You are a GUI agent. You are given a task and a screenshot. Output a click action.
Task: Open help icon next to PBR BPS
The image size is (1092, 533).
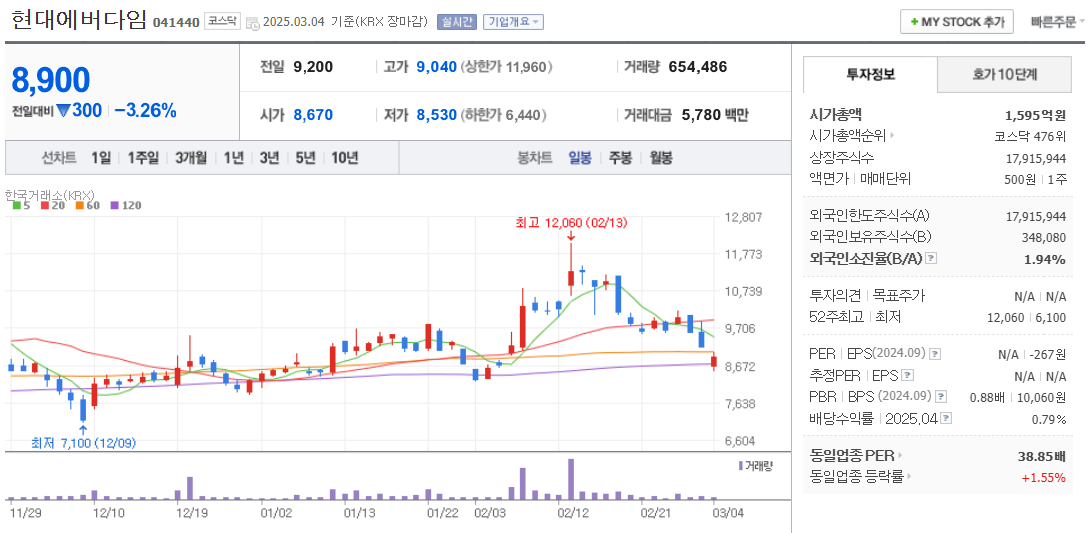pos(941,397)
